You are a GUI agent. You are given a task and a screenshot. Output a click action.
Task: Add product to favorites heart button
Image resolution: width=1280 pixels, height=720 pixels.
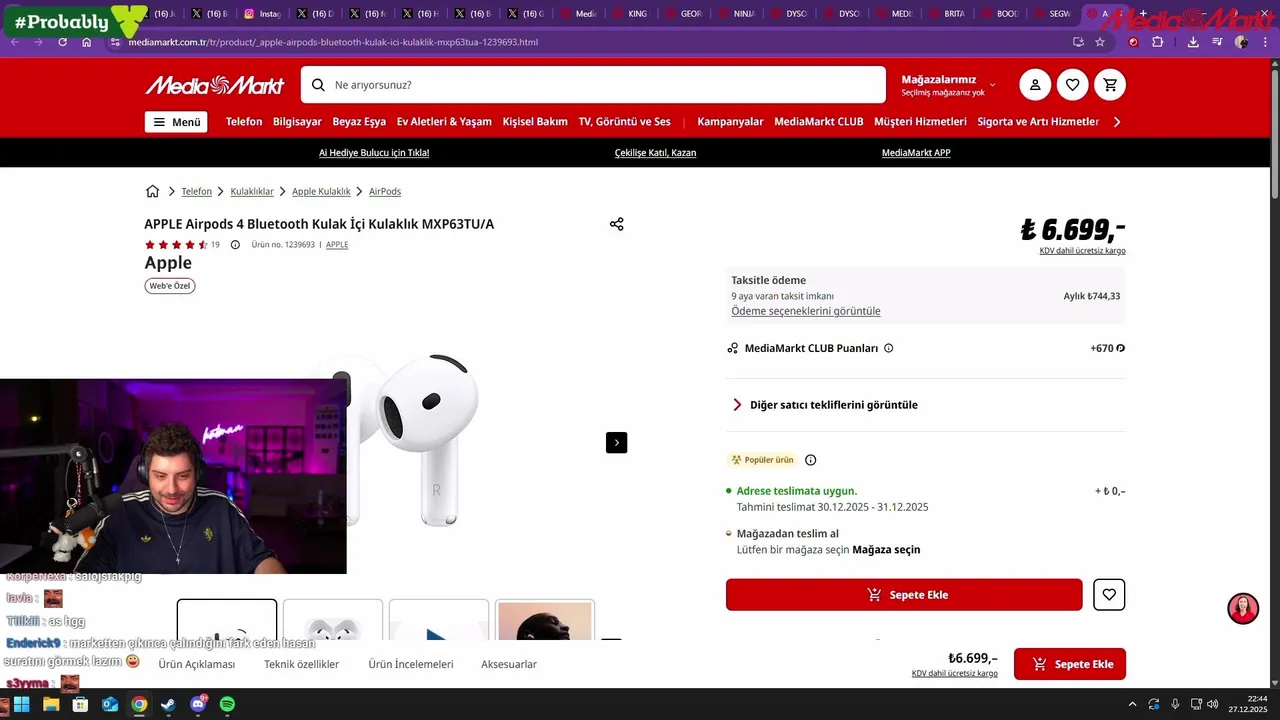click(1109, 594)
